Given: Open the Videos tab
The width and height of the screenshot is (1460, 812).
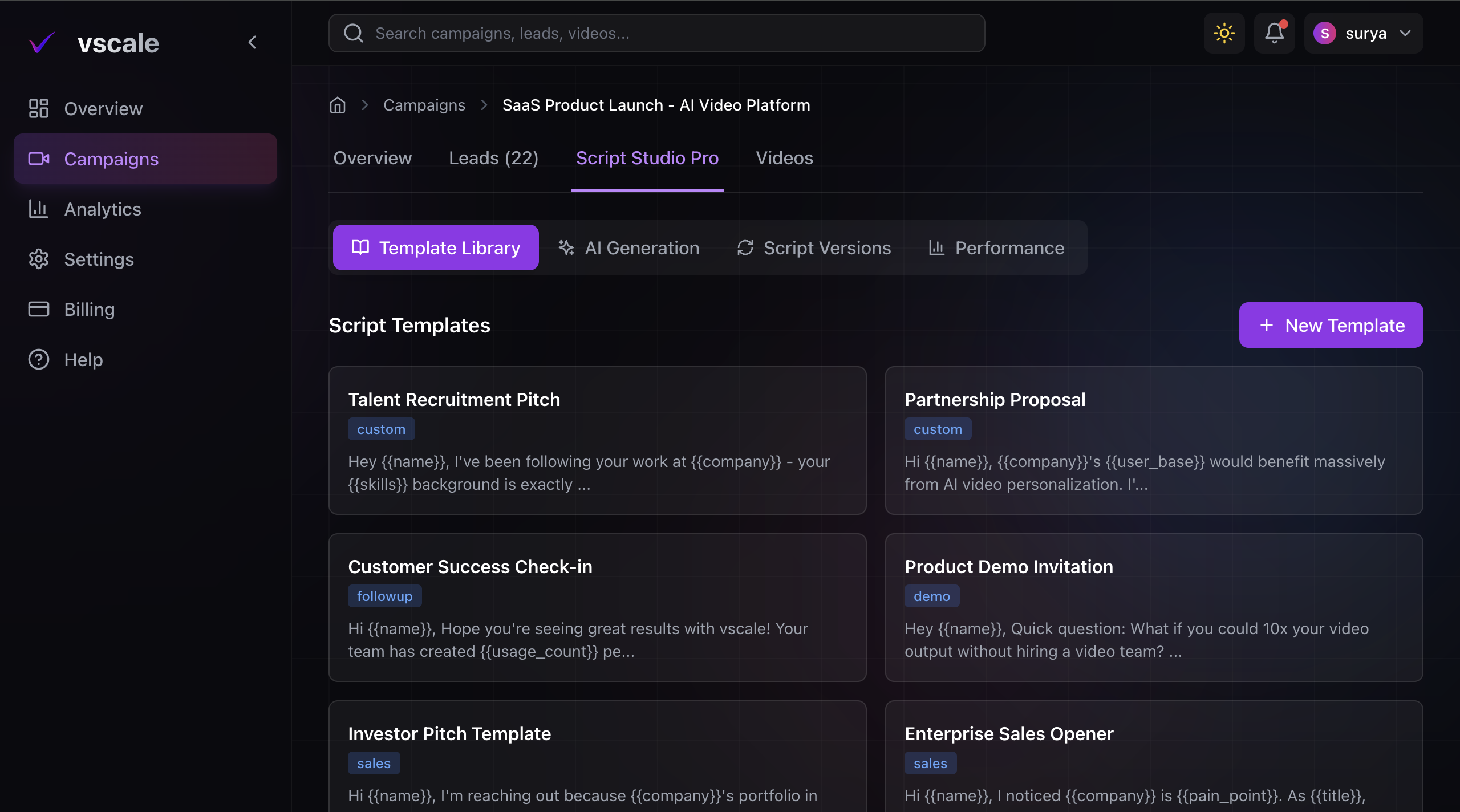Looking at the screenshot, I should (x=784, y=158).
